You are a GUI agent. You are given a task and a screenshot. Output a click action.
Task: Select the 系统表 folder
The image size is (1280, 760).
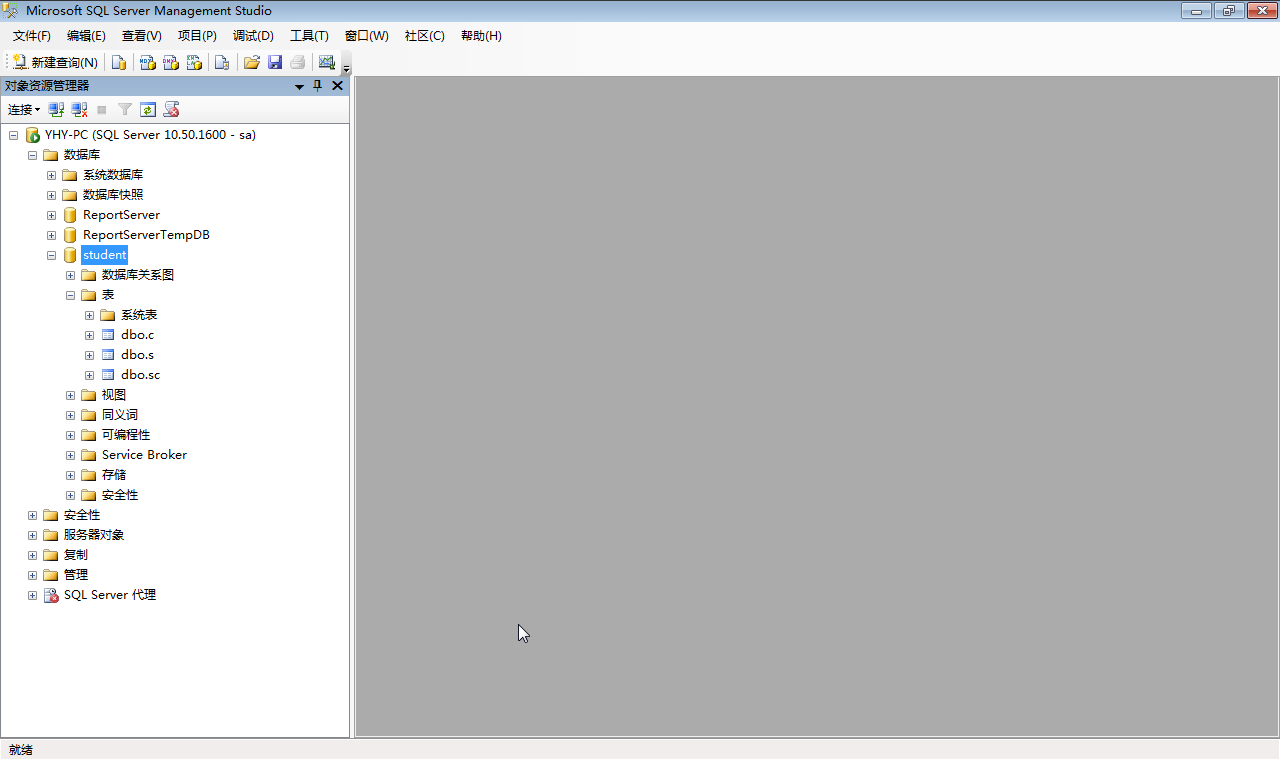pos(139,315)
